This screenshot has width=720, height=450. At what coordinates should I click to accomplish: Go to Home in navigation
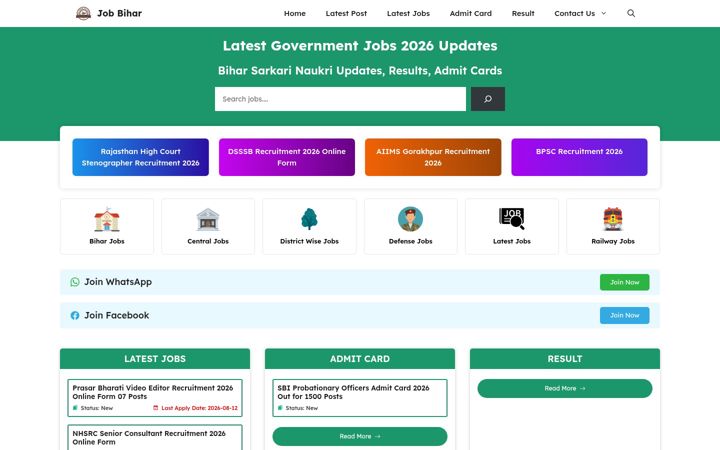click(x=295, y=13)
